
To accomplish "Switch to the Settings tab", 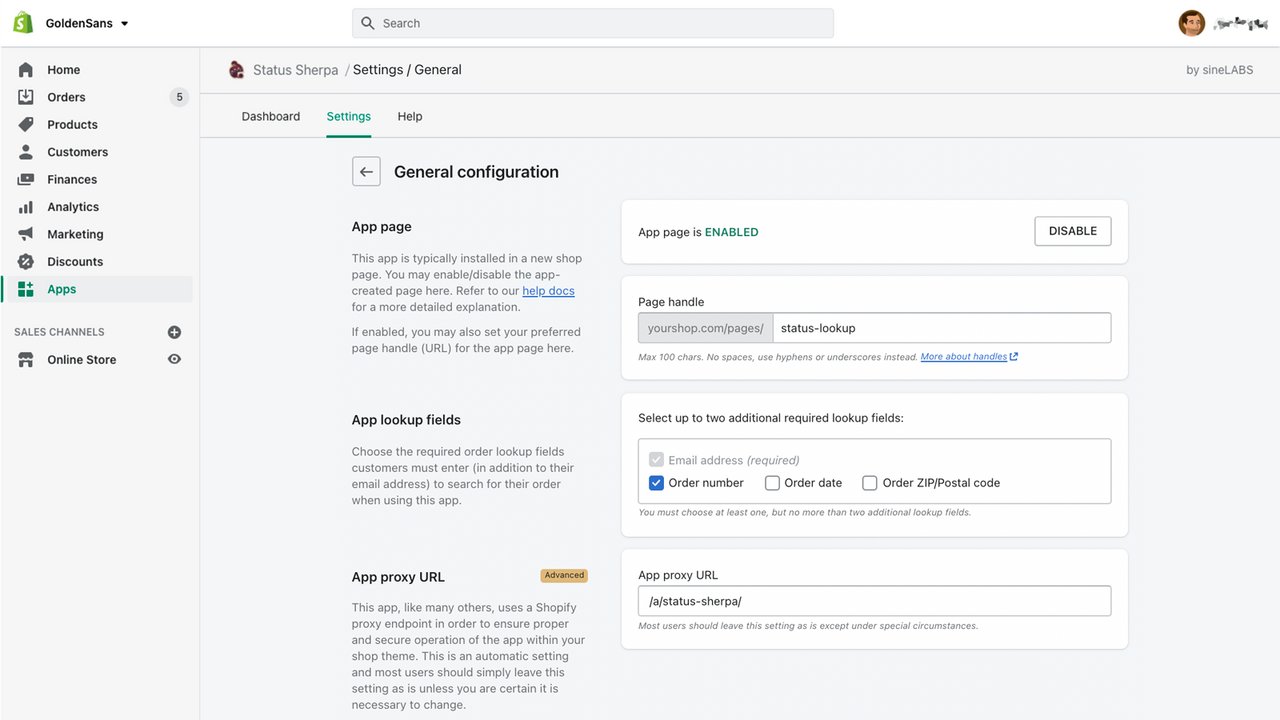I will coord(349,117).
